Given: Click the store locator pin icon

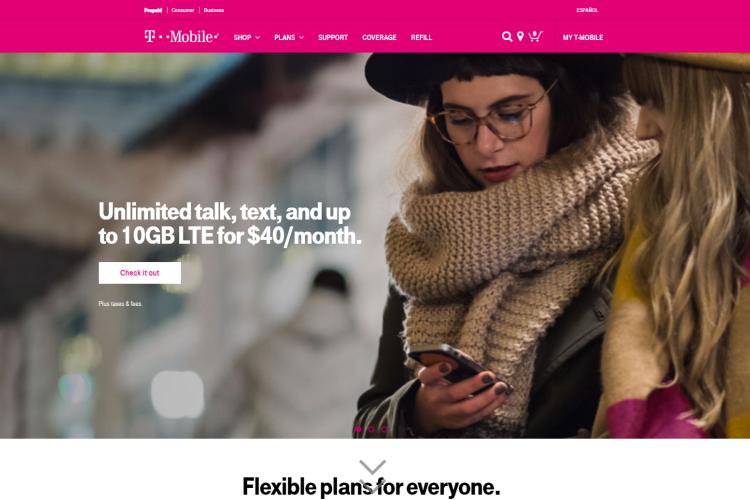Looking at the screenshot, I should point(520,36).
